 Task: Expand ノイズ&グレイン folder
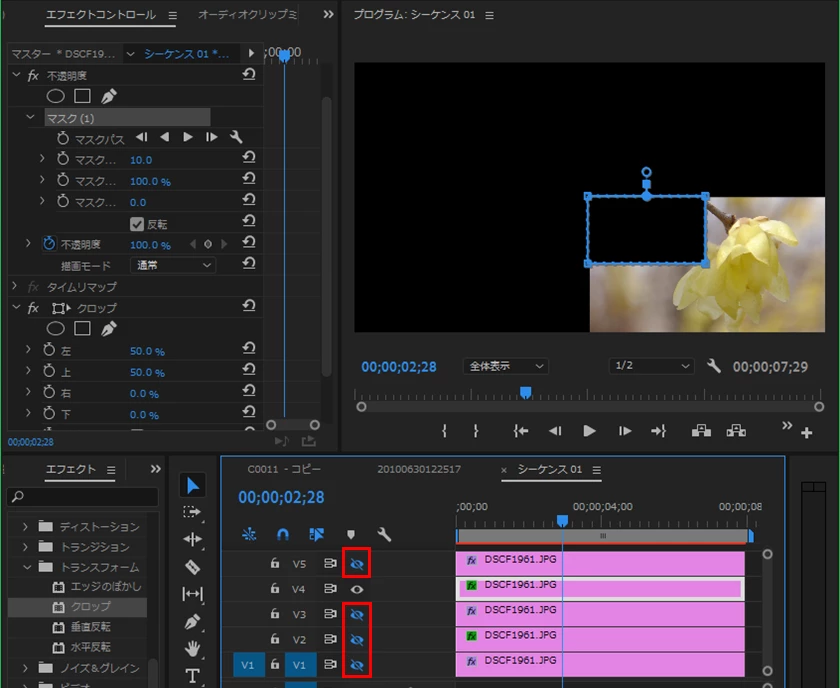pyautogui.click(x=25, y=668)
